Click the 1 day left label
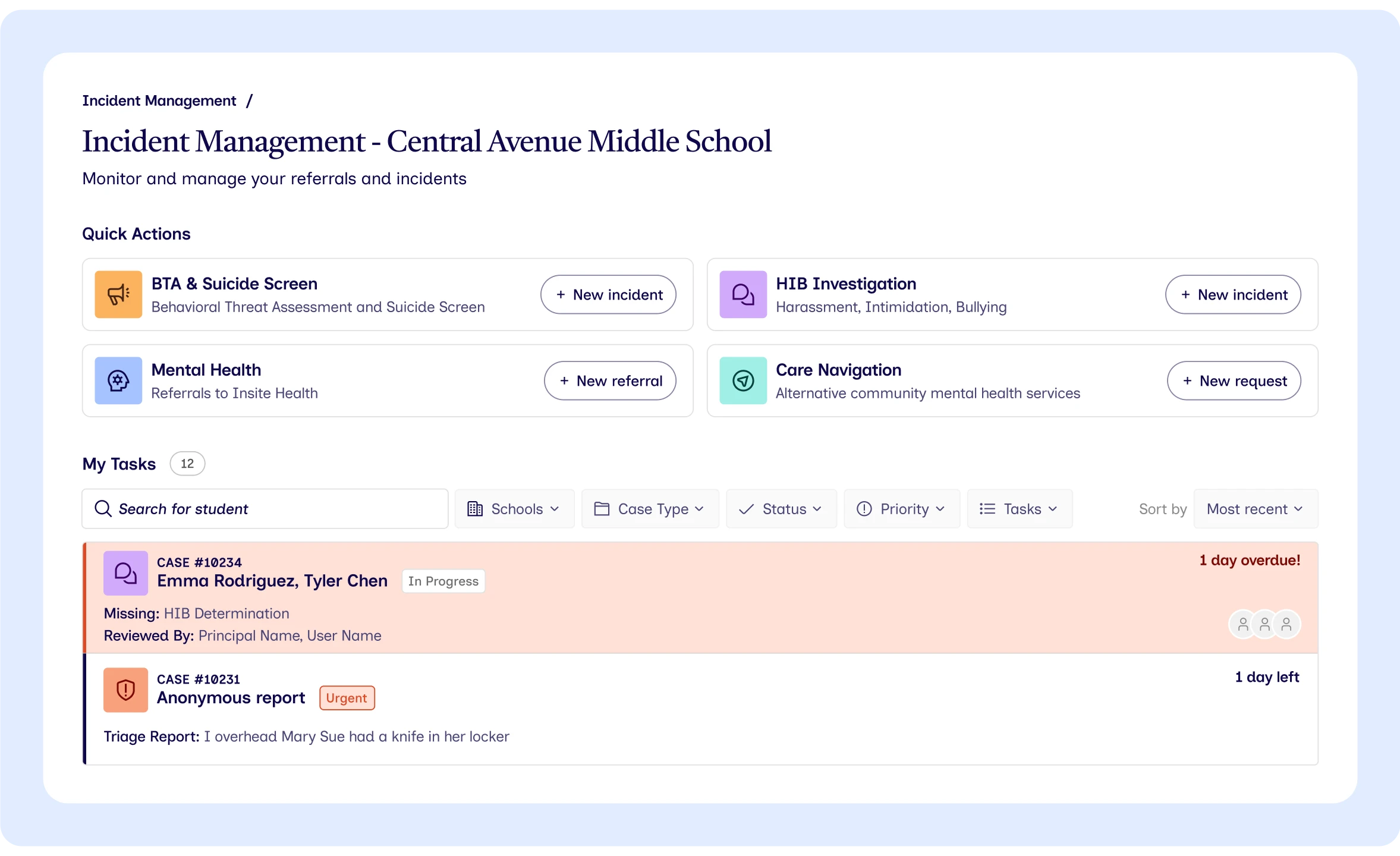The height and width of the screenshot is (856, 1400). [1267, 677]
